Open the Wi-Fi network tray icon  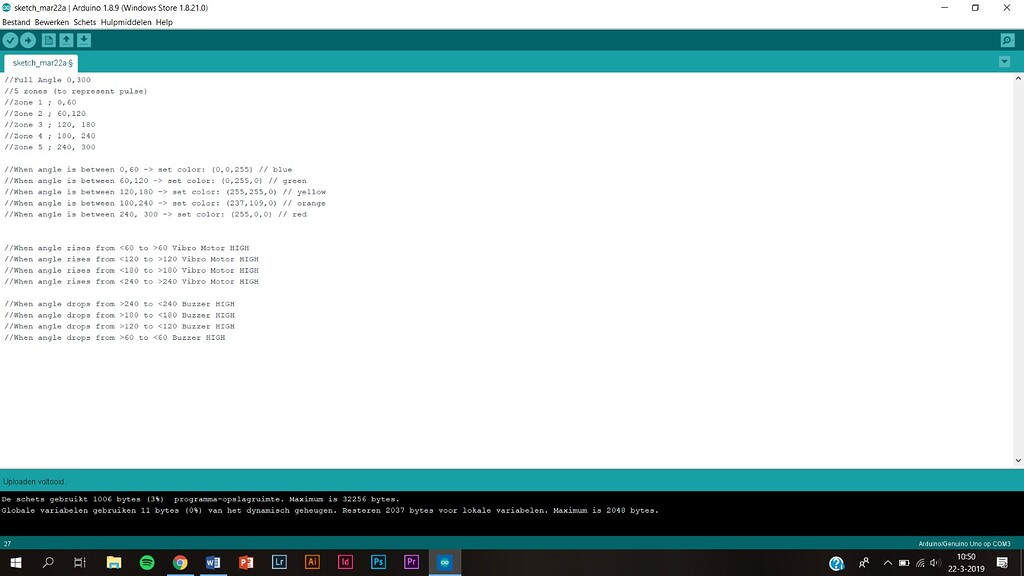pos(920,563)
